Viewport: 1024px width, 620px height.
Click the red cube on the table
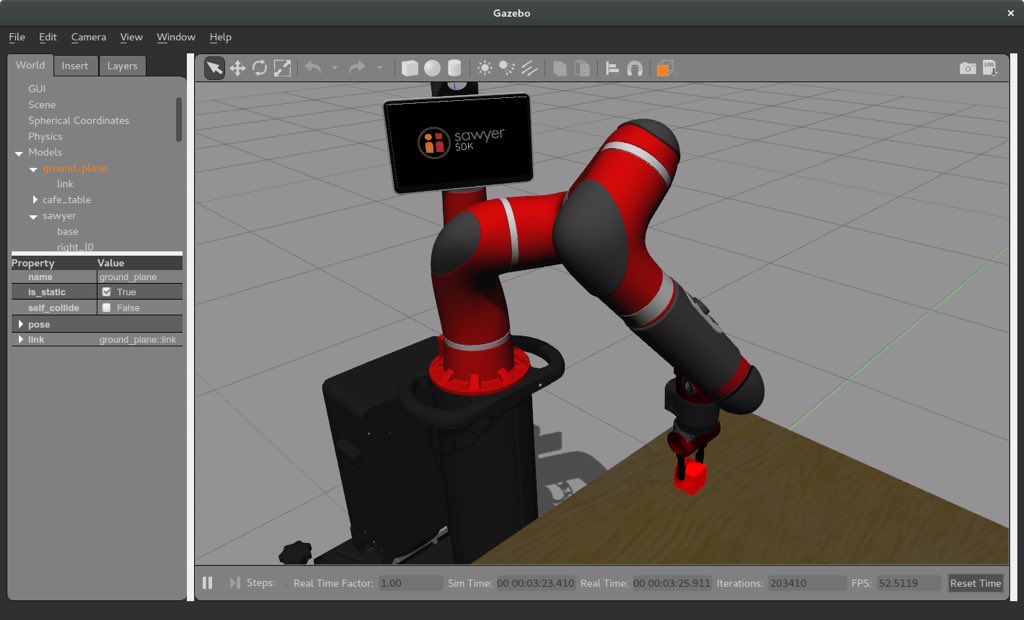691,478
